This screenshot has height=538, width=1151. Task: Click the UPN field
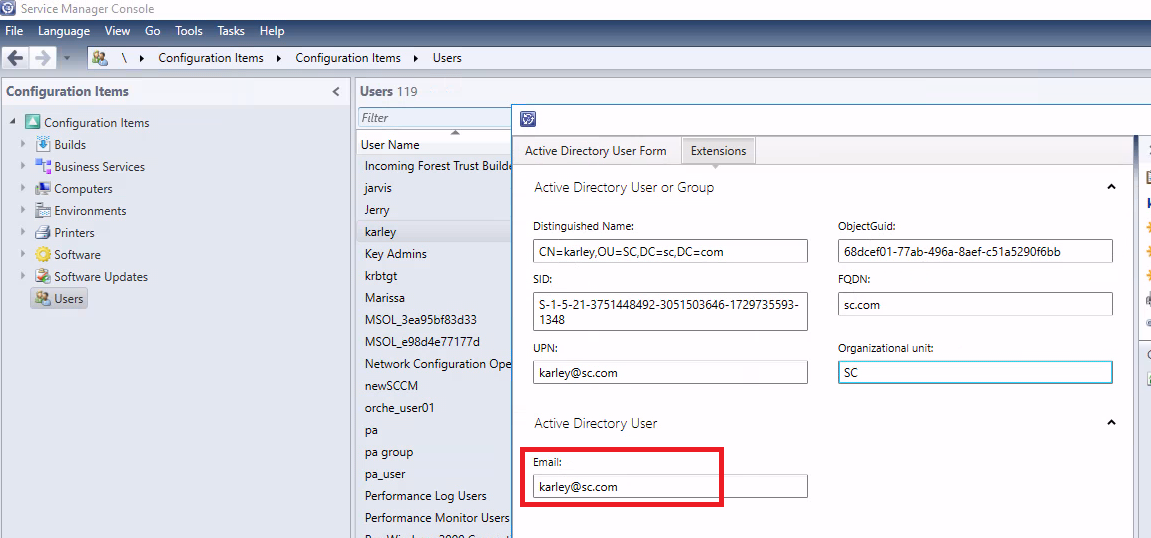pyautogui.click(x=670, y=372)
